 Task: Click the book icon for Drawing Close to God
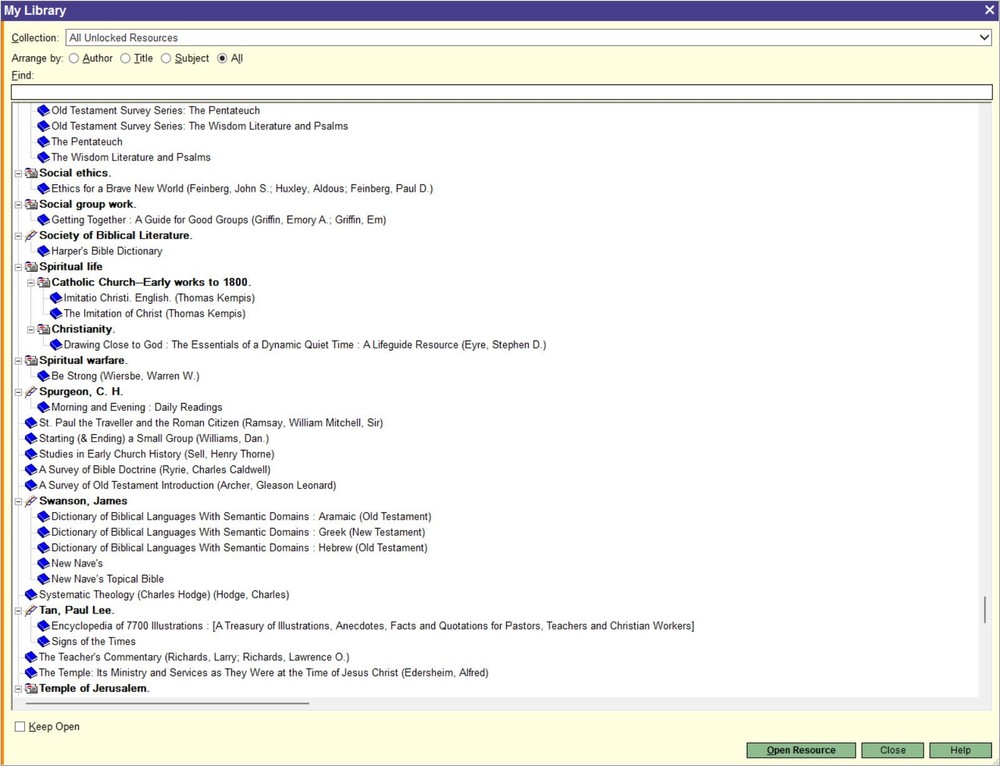pyautogui.click(x=55, y=345)
